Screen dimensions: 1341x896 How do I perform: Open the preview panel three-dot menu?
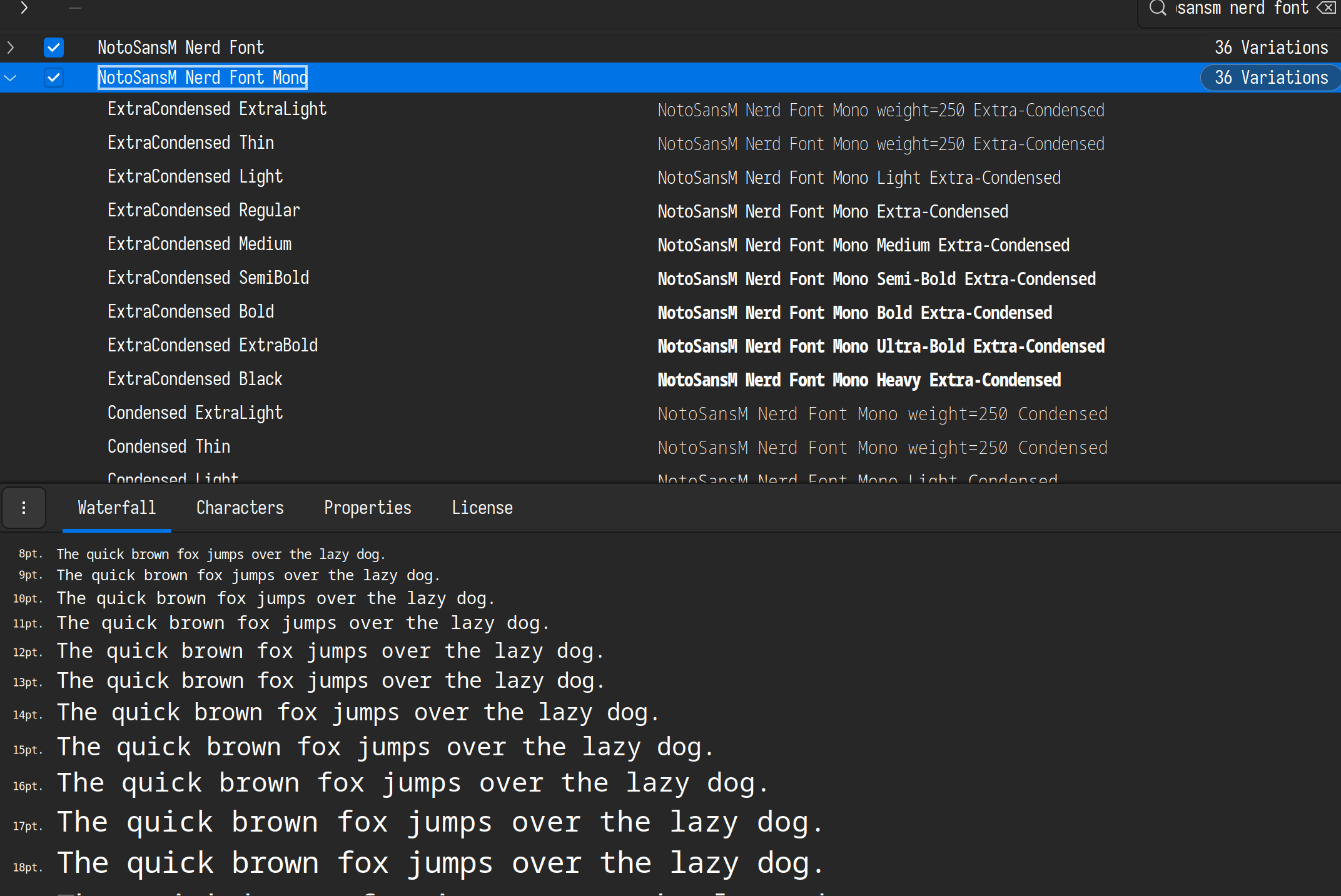pyautogui.click(x=24, y=508)
